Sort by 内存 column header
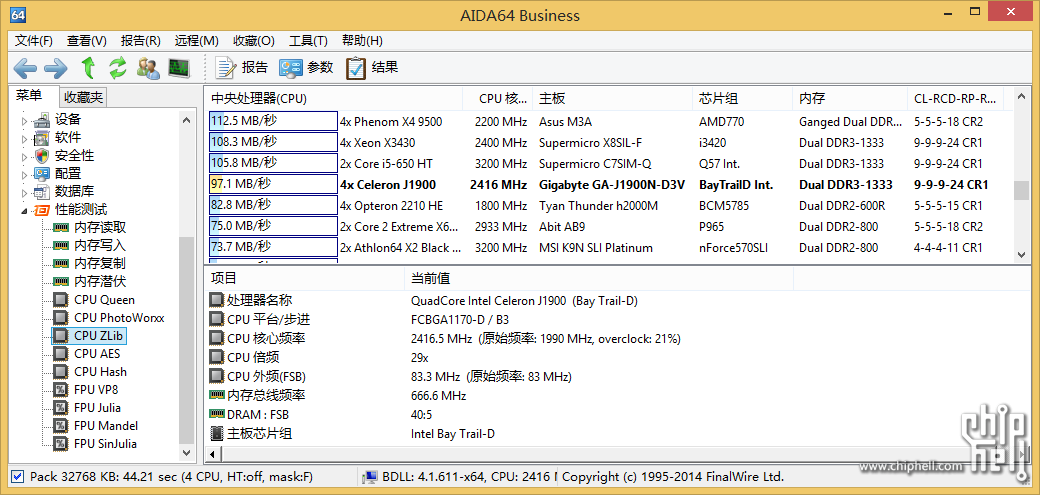The image size is (1040, 495). [x=850, y=99]
